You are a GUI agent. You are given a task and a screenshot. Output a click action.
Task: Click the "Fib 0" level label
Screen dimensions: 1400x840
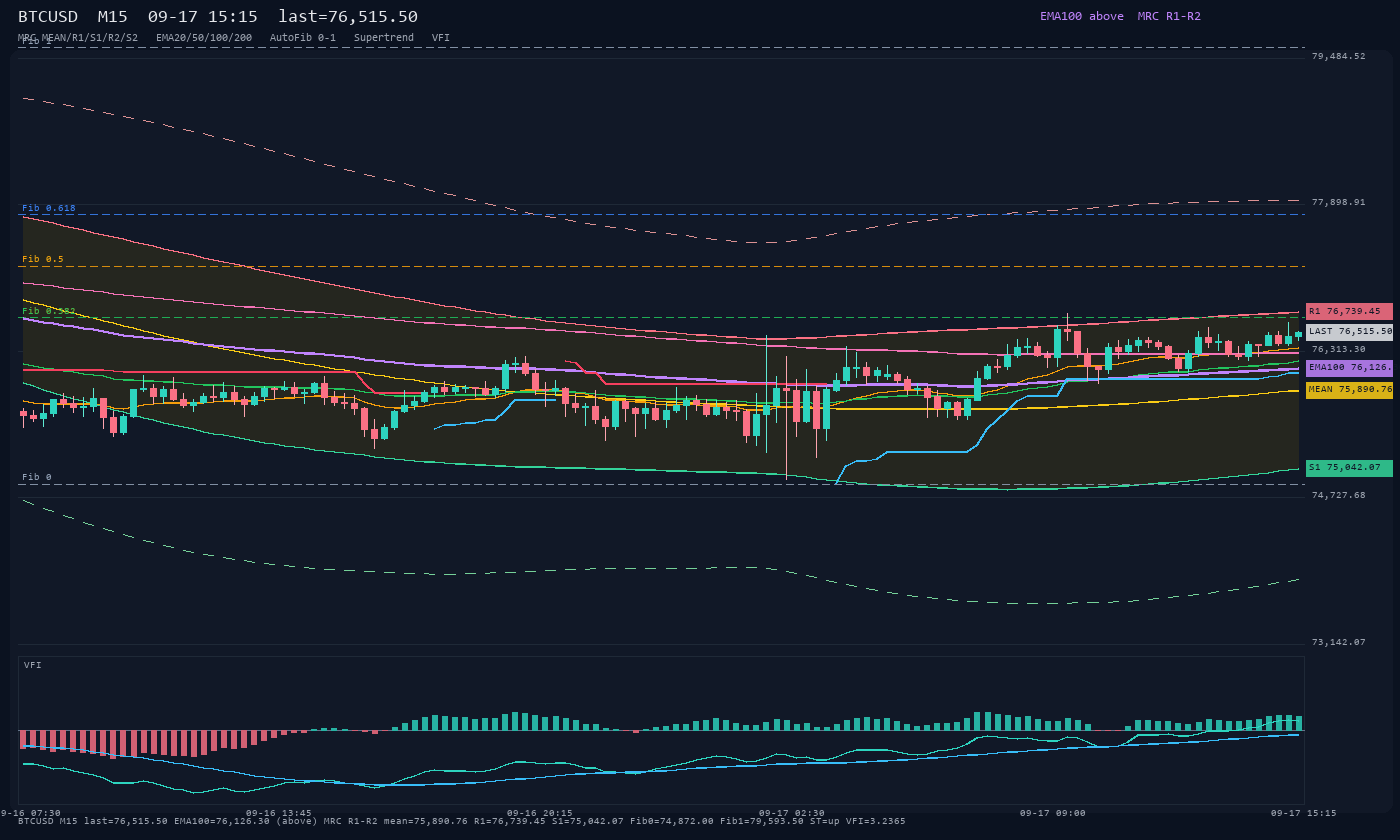pyautogui.click(x=37, y=477)
